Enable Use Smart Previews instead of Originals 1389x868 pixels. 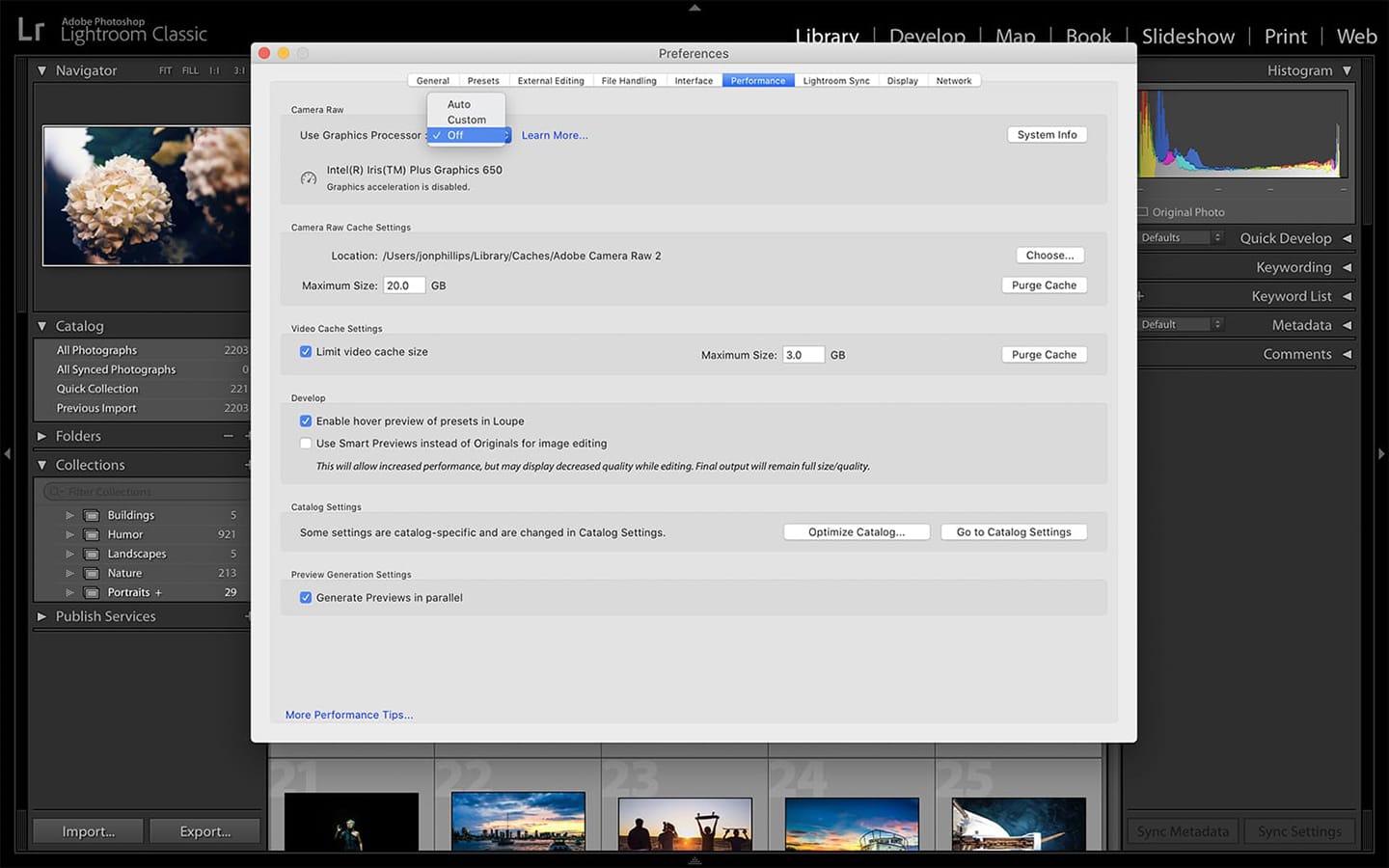tap(306, 444)
